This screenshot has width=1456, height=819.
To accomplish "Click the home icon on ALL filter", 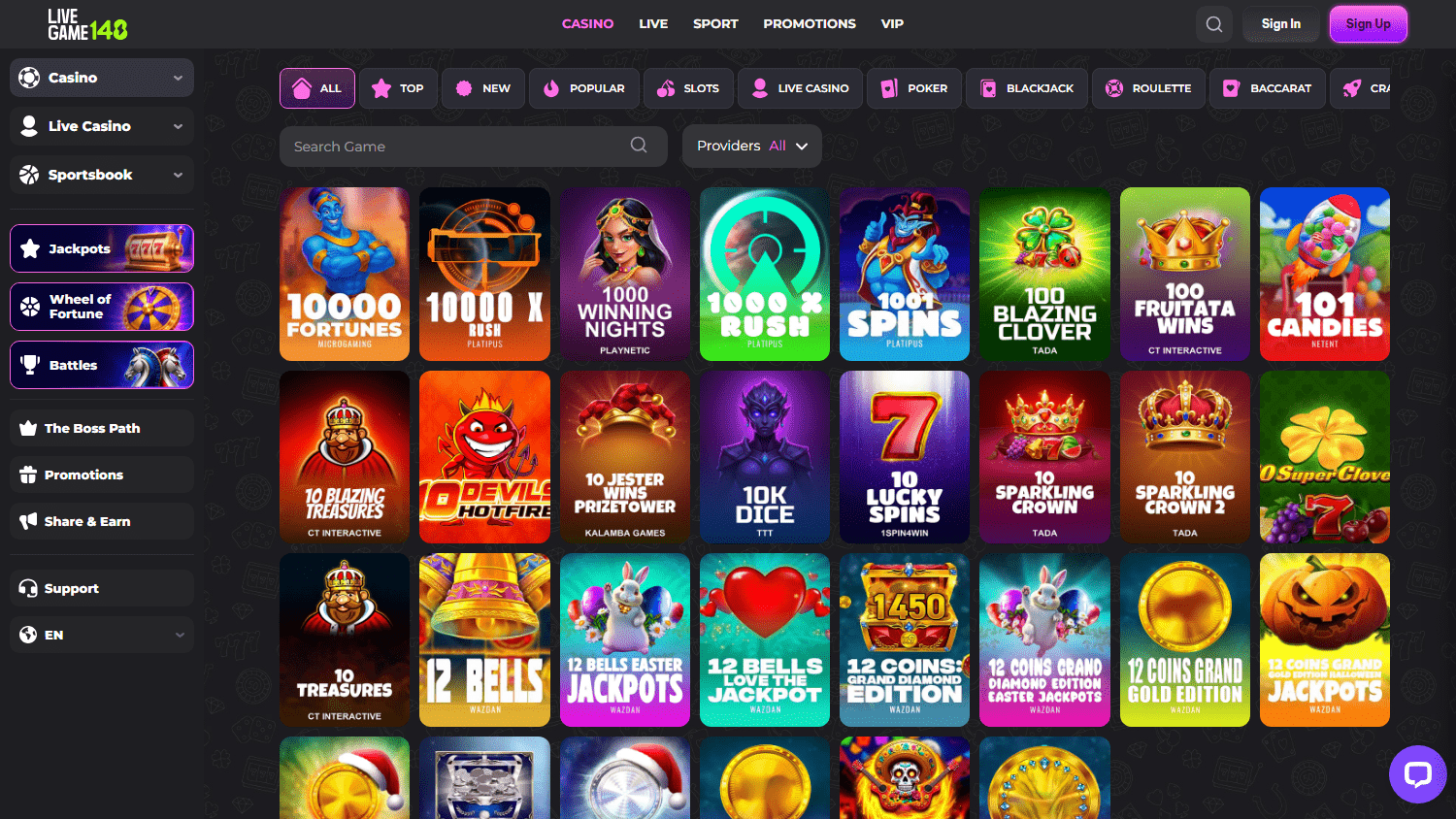I will tap(302, 88).
